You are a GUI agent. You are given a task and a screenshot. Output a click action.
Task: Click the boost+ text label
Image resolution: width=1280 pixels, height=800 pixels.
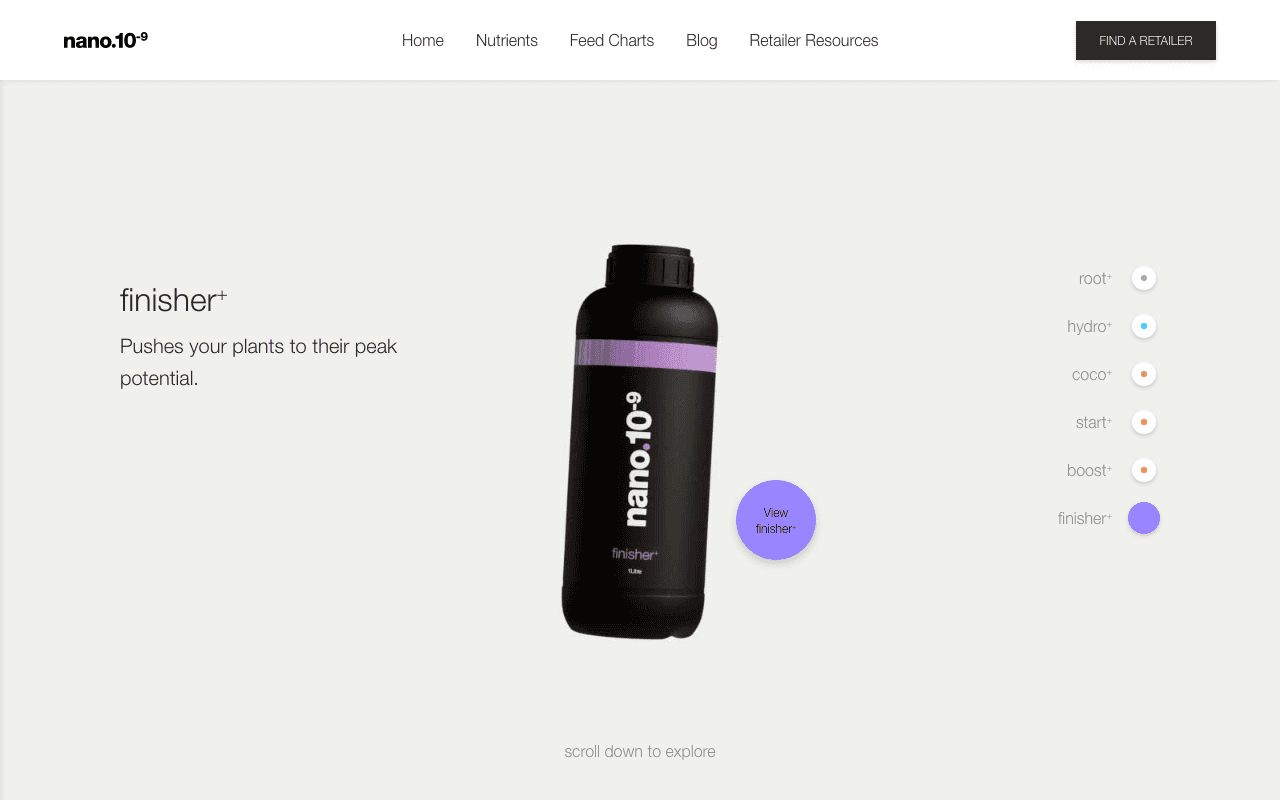click(1090, 471)
